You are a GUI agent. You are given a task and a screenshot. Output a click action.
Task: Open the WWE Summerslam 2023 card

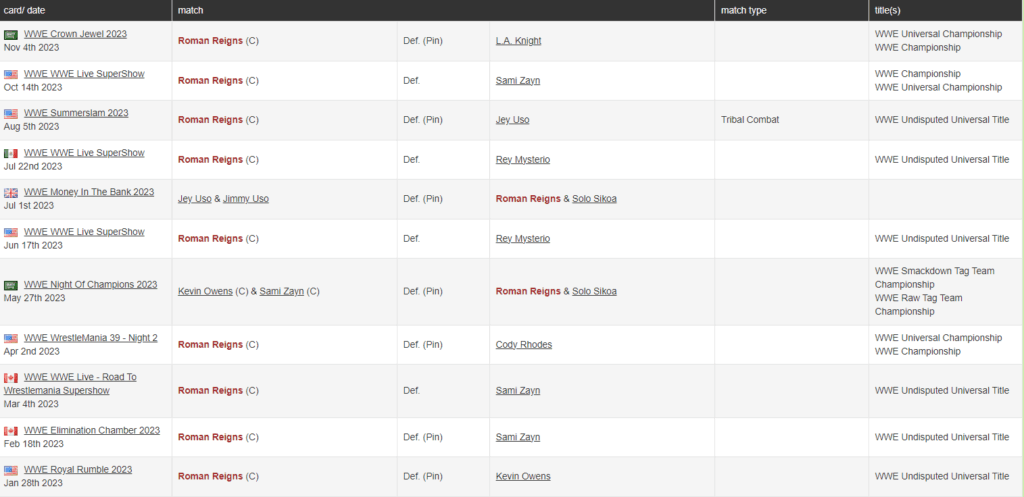76,113
